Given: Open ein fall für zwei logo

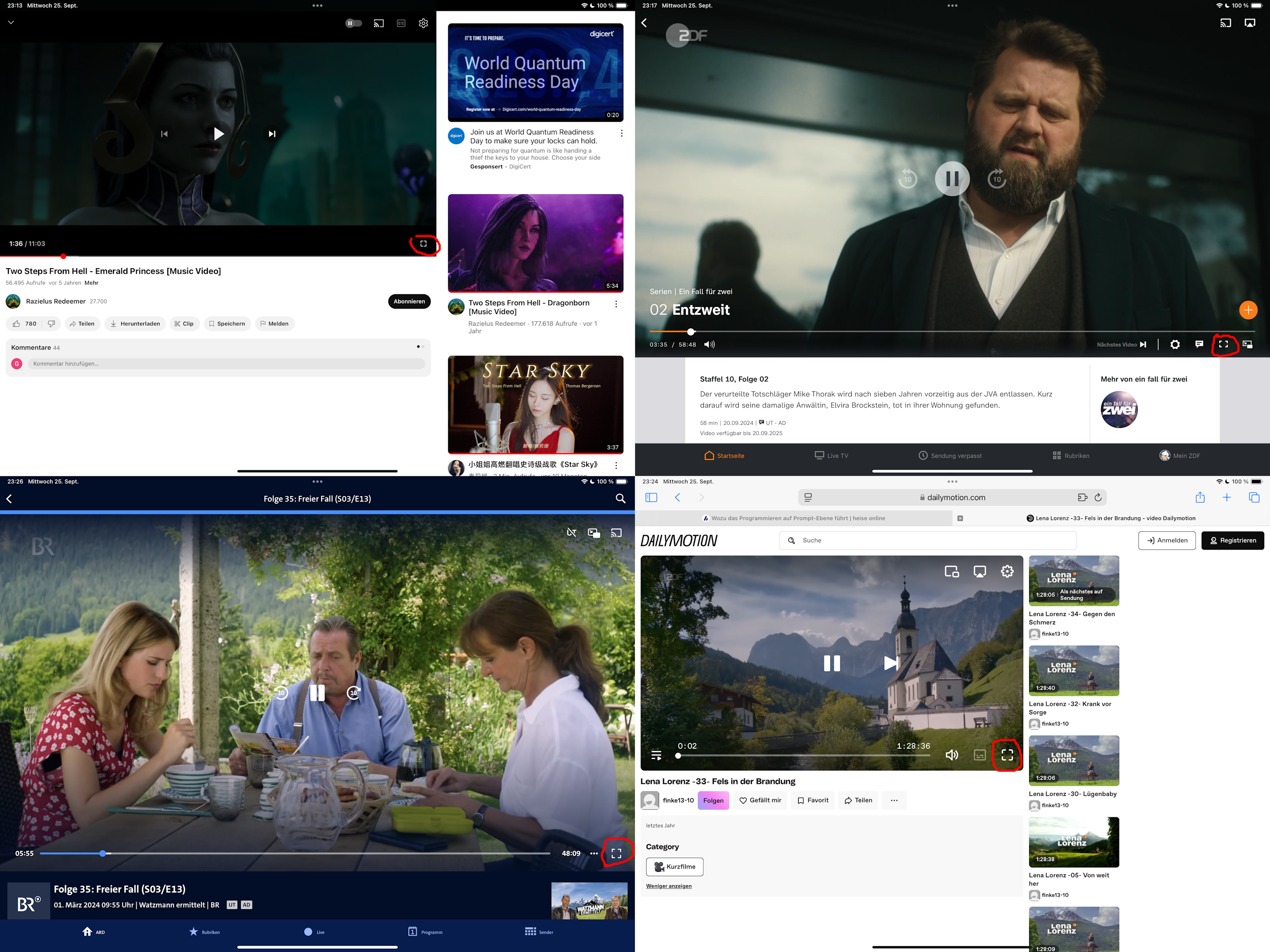Looking at the screenshot, I should (1119, 410).
